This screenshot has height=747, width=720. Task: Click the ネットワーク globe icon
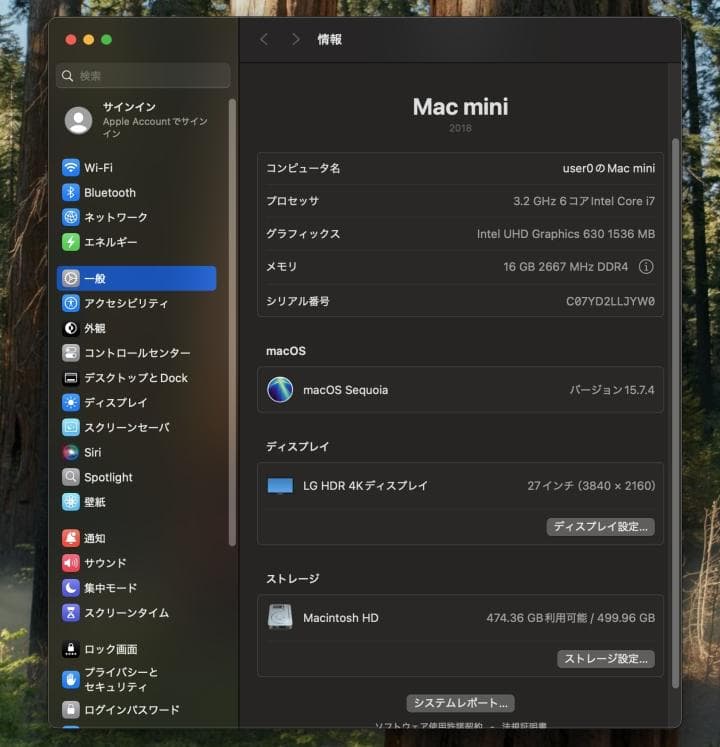71,217
